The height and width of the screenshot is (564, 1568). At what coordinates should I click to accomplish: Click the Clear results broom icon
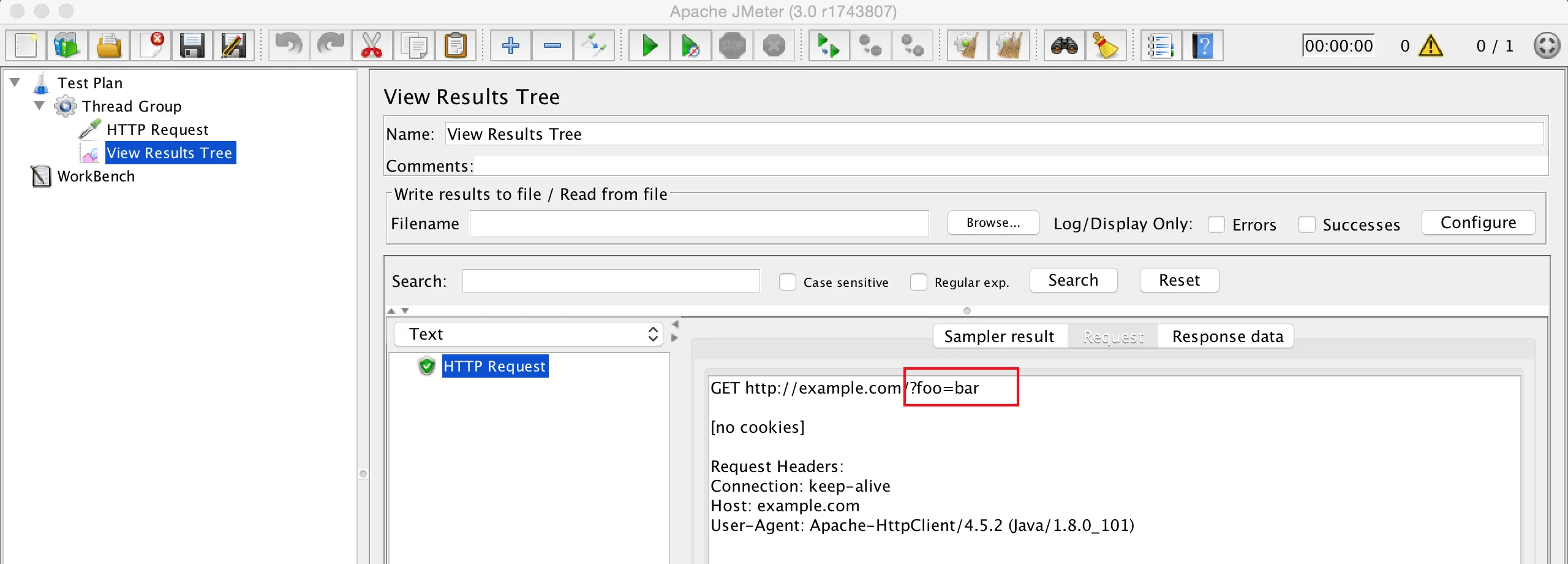(968, 45)
